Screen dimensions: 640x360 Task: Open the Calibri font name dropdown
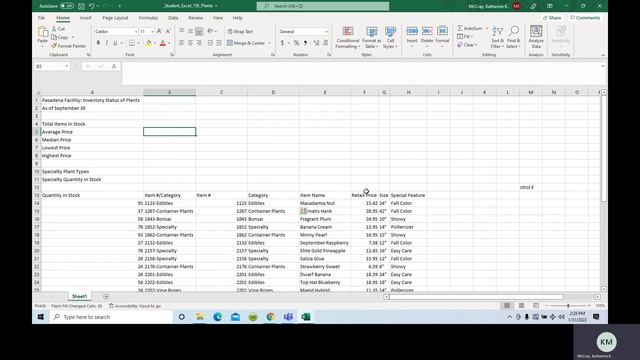(136, 31)
